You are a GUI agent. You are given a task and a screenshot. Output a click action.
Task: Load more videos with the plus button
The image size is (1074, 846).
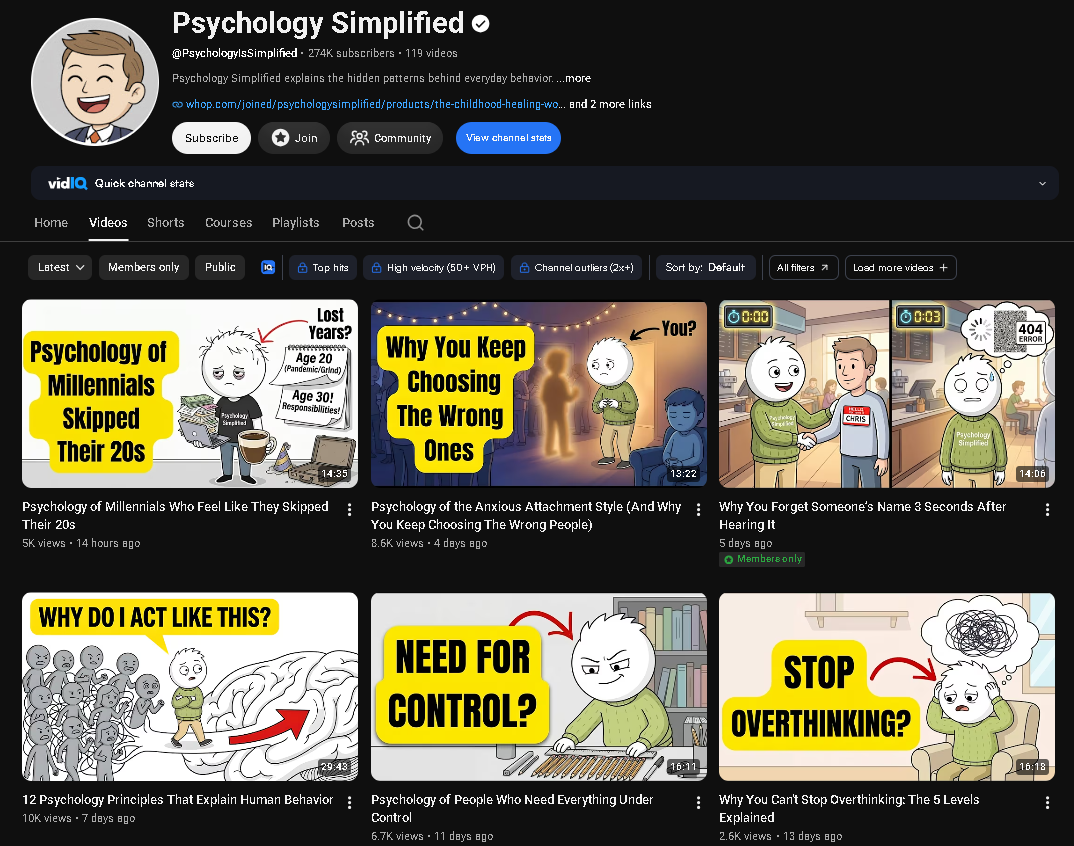pyautogui.click(x=900, y=268)
